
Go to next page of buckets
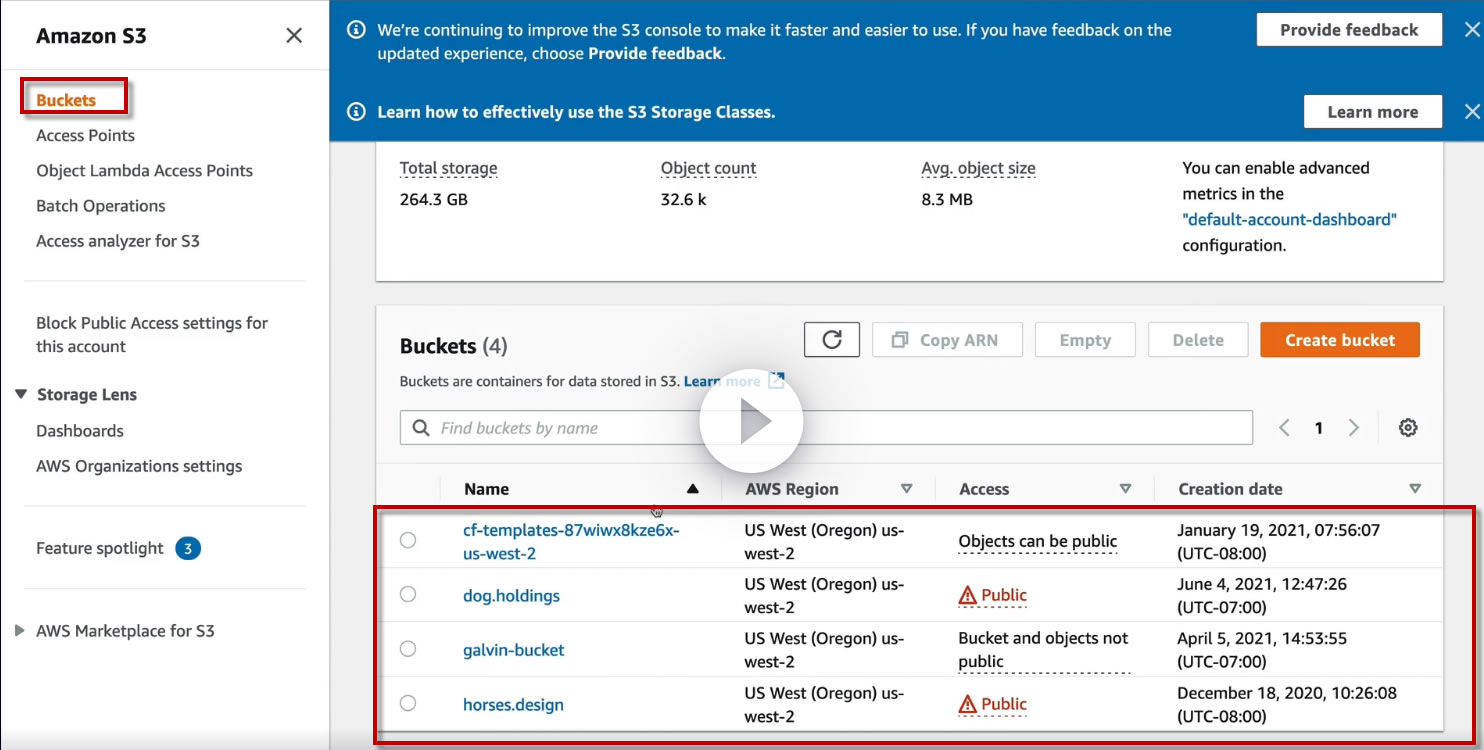click(1353, 428)
